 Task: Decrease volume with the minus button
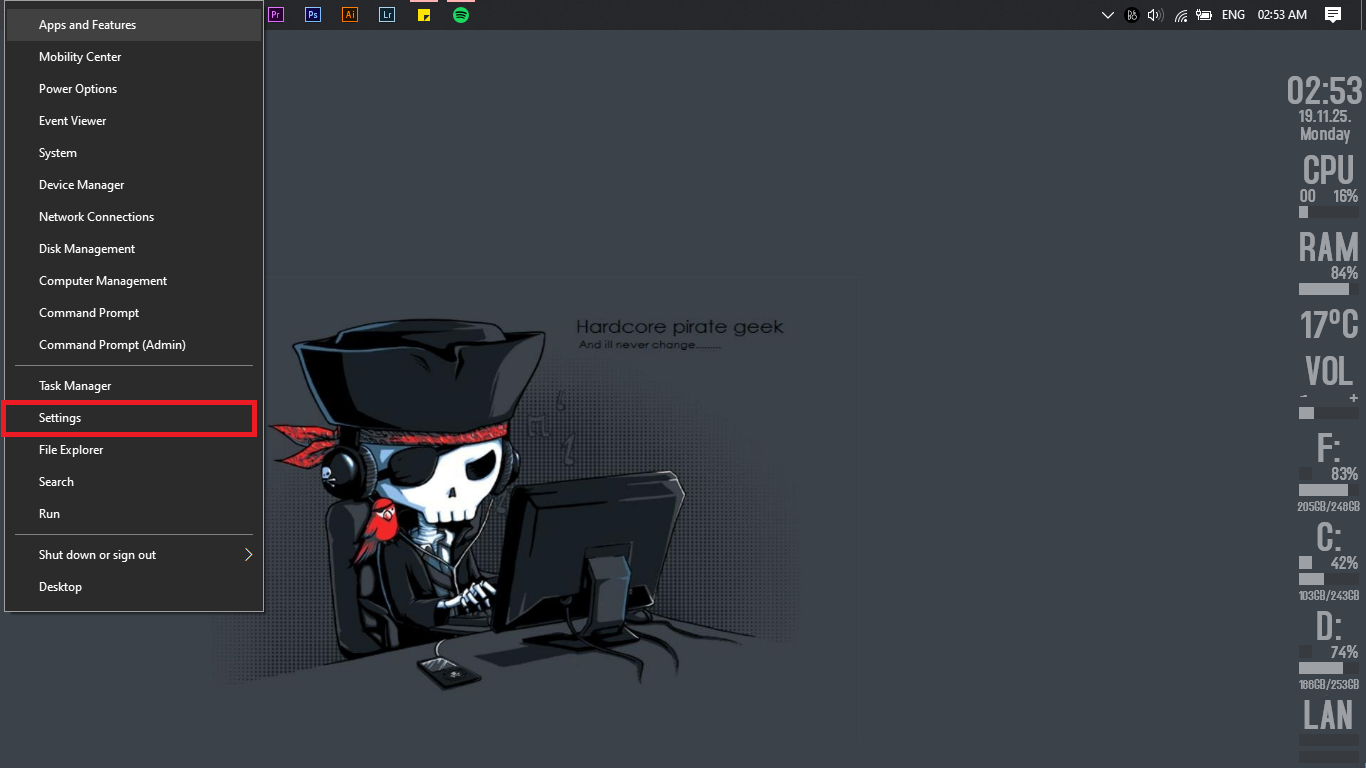(x=1304, y=399)
